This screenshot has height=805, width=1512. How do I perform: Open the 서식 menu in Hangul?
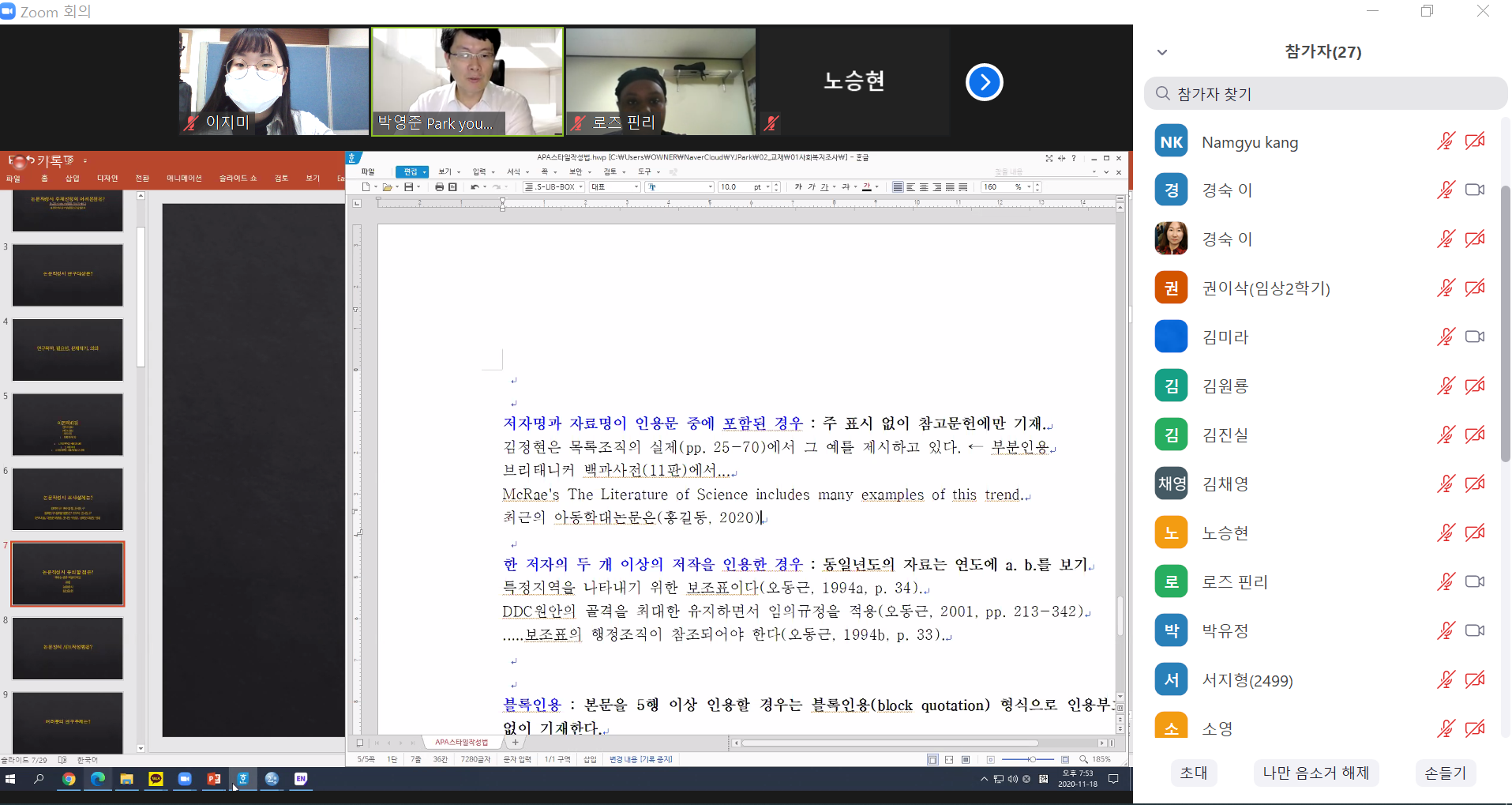(x=513, y=171)
